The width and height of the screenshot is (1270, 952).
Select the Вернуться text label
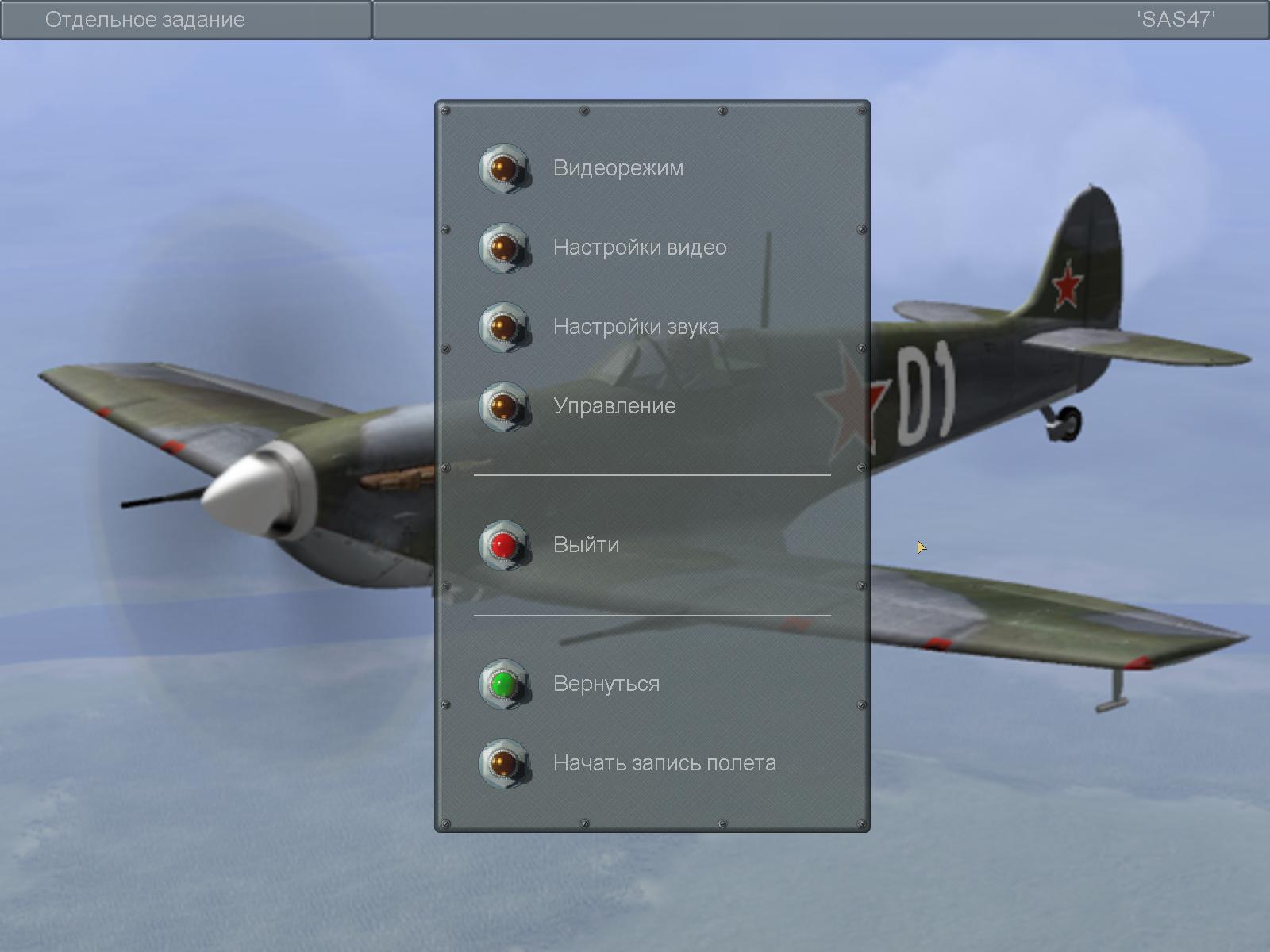pyautogui.click(x=606, y=684)
